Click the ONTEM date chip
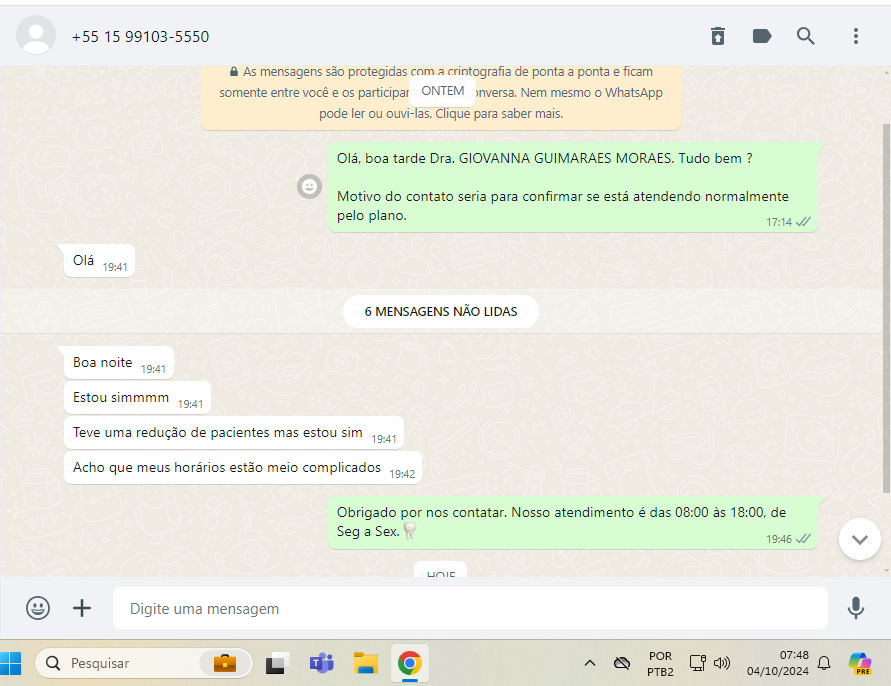 tap(443, 91)
